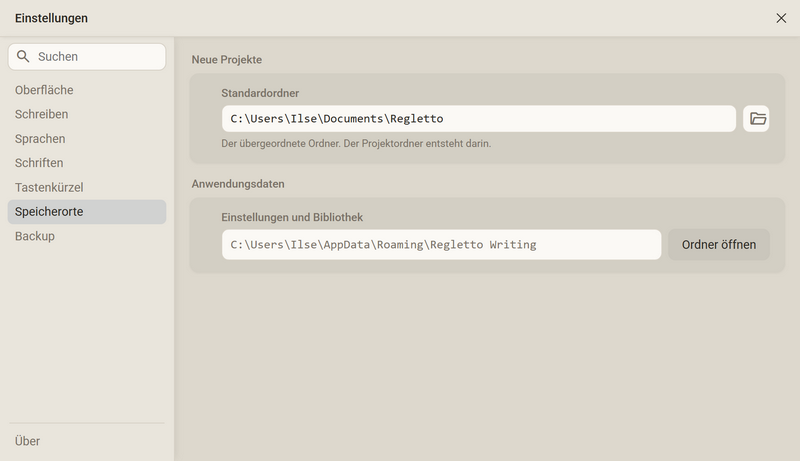Screen dimensions: 800x461
Task: Select the Tastenkürzel section
Action: click(87, 187)
